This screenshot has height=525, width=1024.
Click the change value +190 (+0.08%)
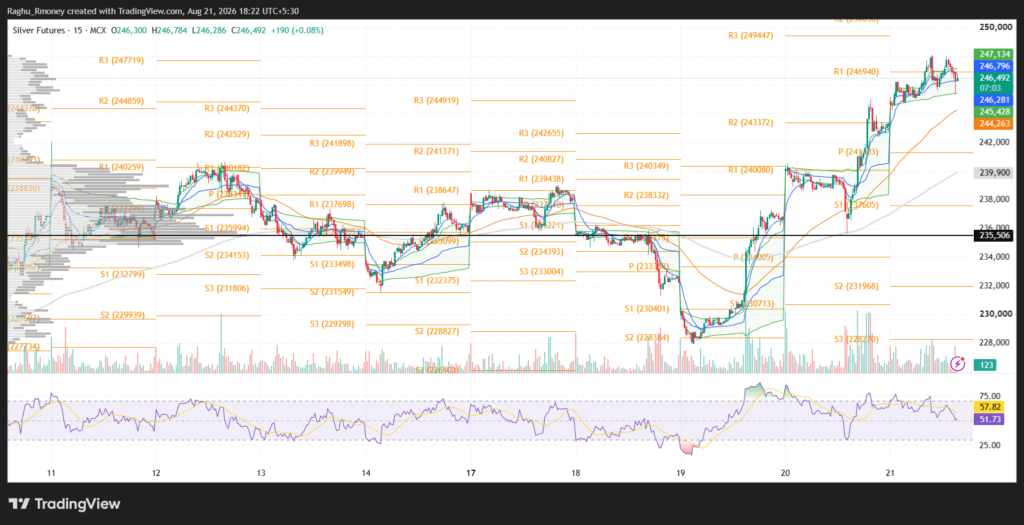coord(298,31)
